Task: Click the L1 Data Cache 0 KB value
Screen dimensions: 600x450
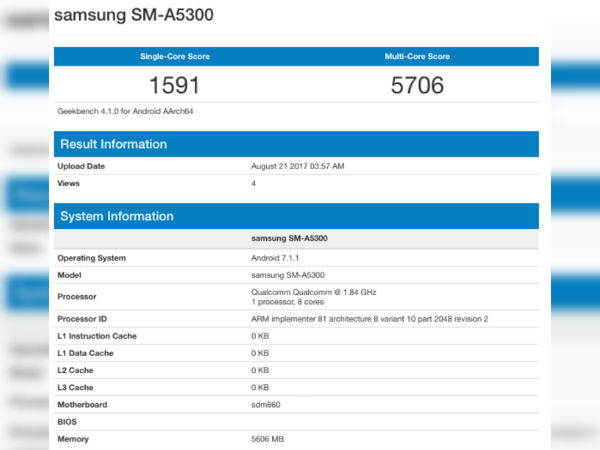Action: pos(260,353)
